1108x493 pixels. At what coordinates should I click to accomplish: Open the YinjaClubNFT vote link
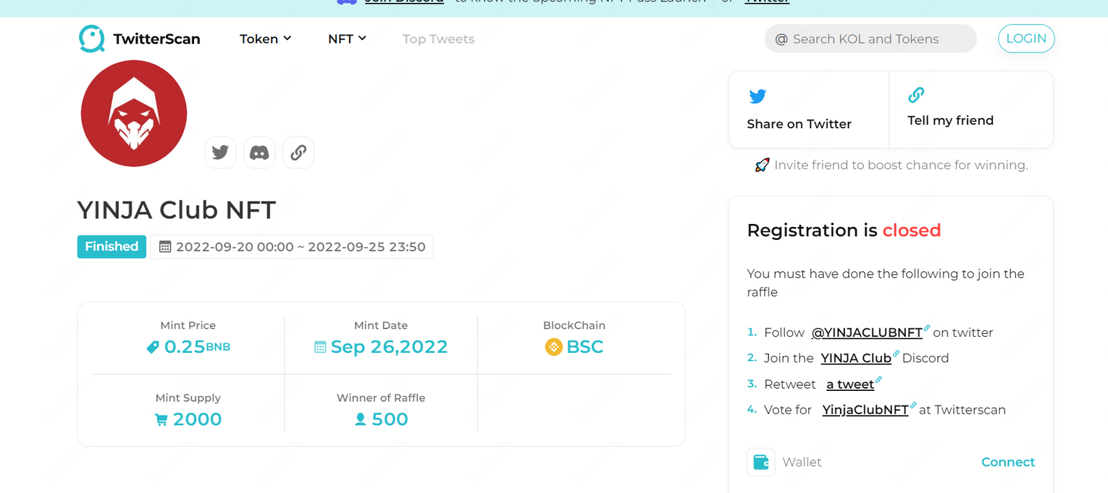tap(865, 410)
